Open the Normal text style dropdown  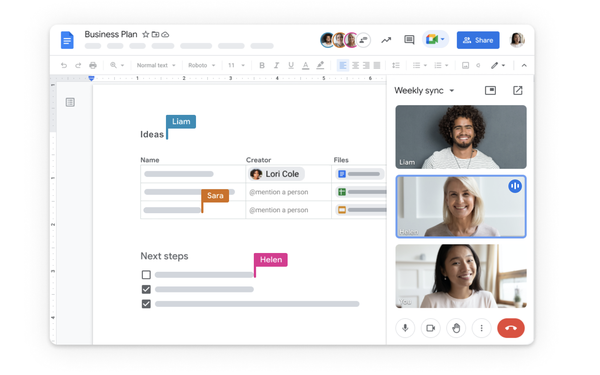[x=156, y=65]
